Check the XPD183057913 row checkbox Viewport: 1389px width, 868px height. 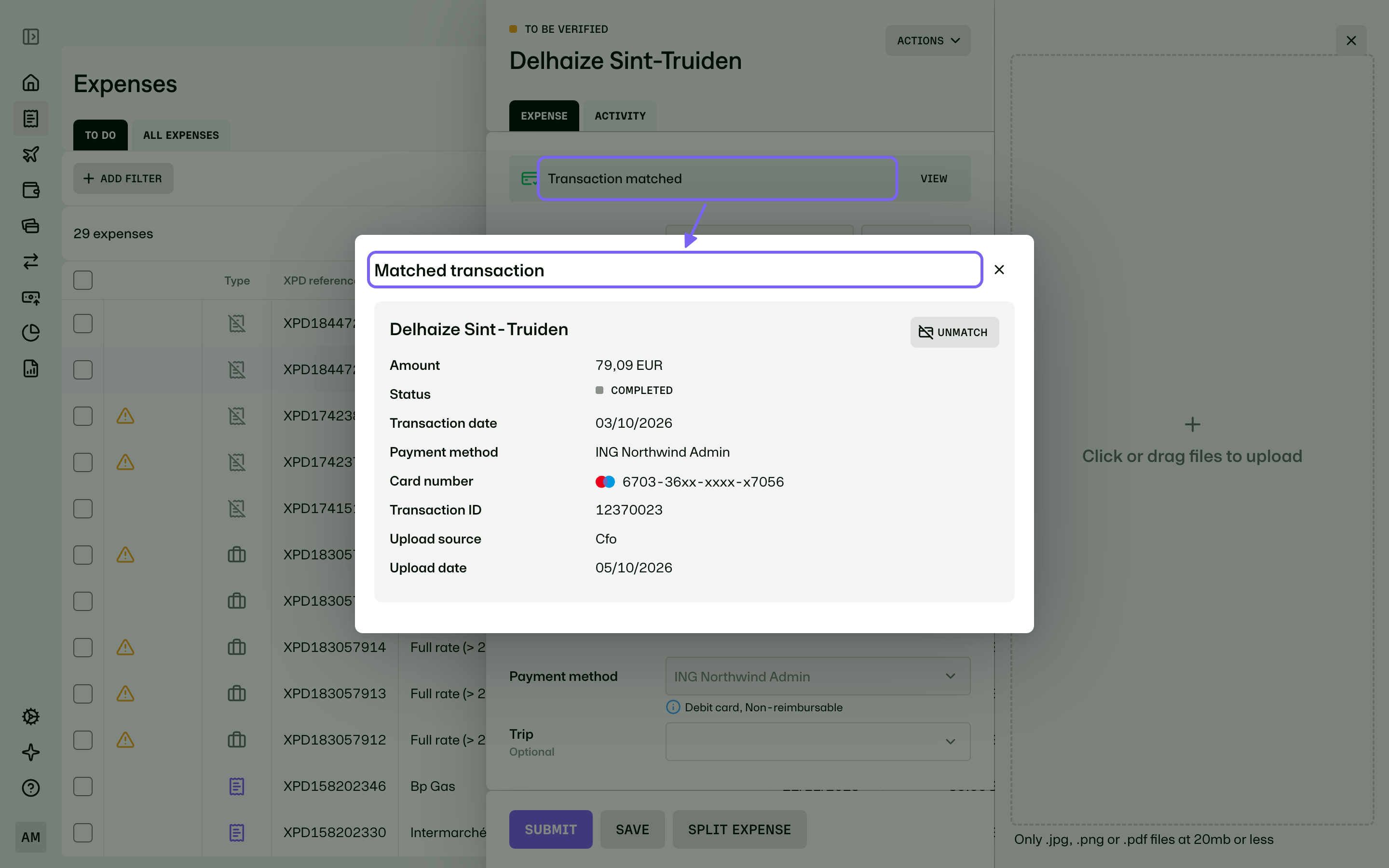click(83, 694)
